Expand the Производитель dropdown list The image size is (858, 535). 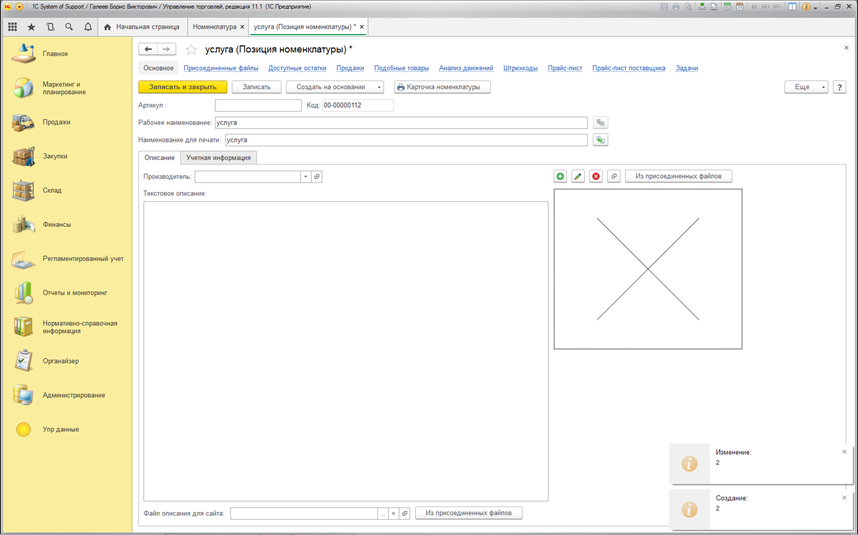coord(305,176)
